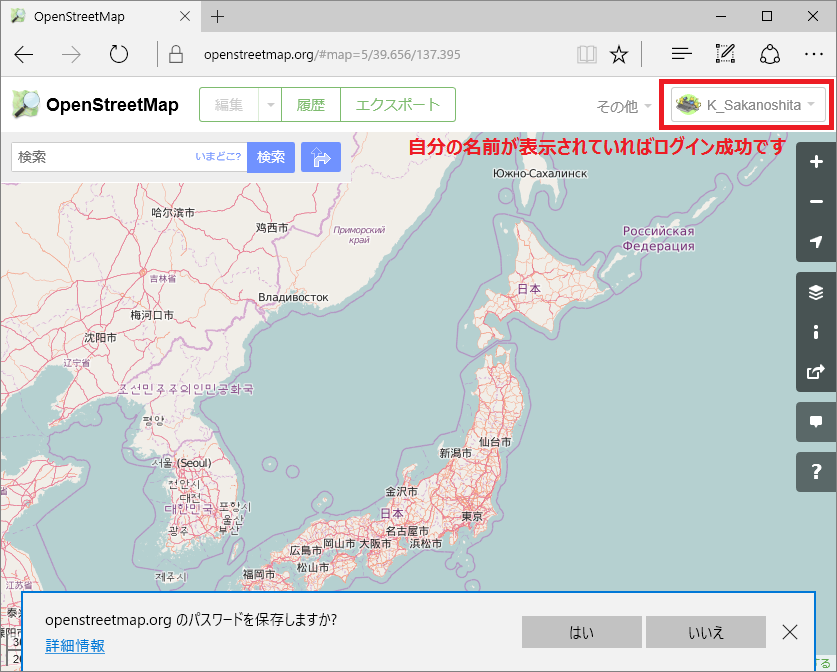Click the OpenStreetMap title text
Screen dimensions: 837x672
pos(112,105)
